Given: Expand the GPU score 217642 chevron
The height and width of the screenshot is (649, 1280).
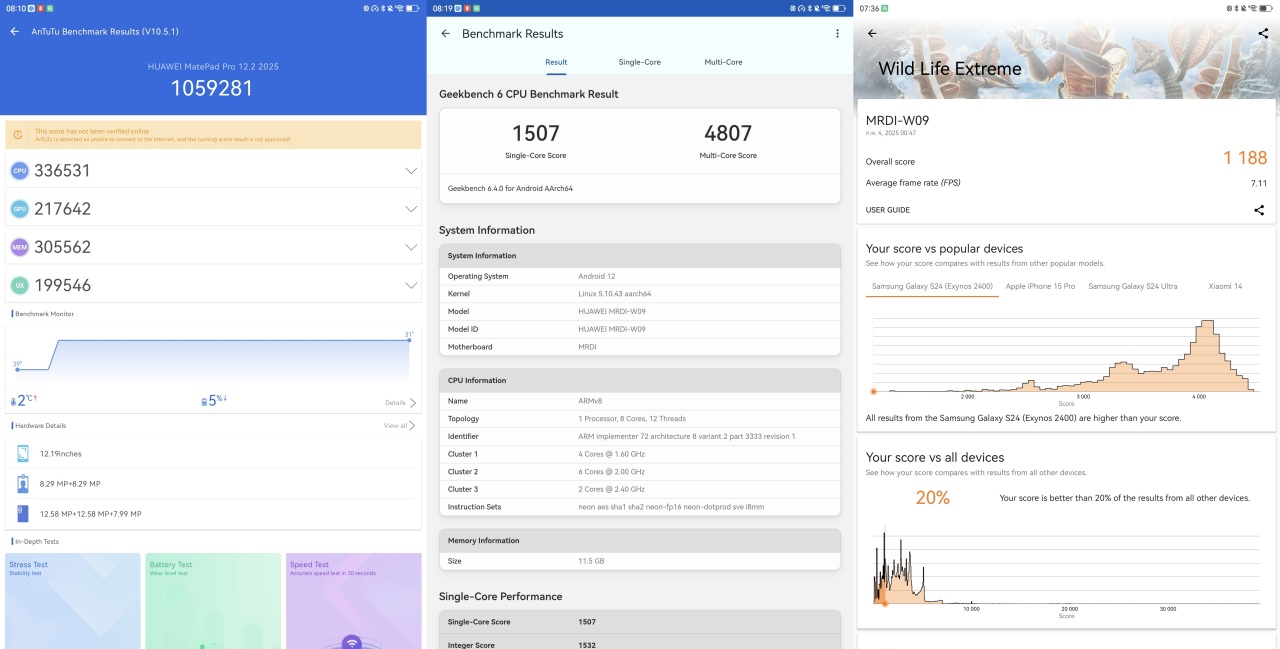Looking at the screenshot, I should click(x=411, y=209).
